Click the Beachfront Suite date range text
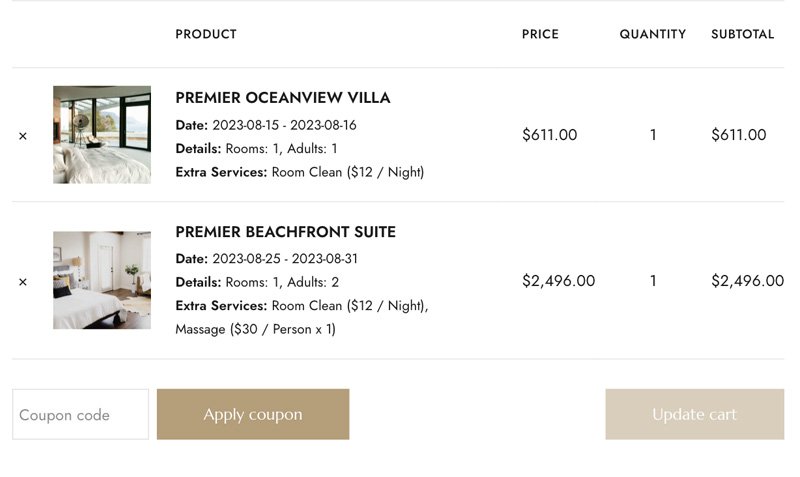 tap(284, 259)
